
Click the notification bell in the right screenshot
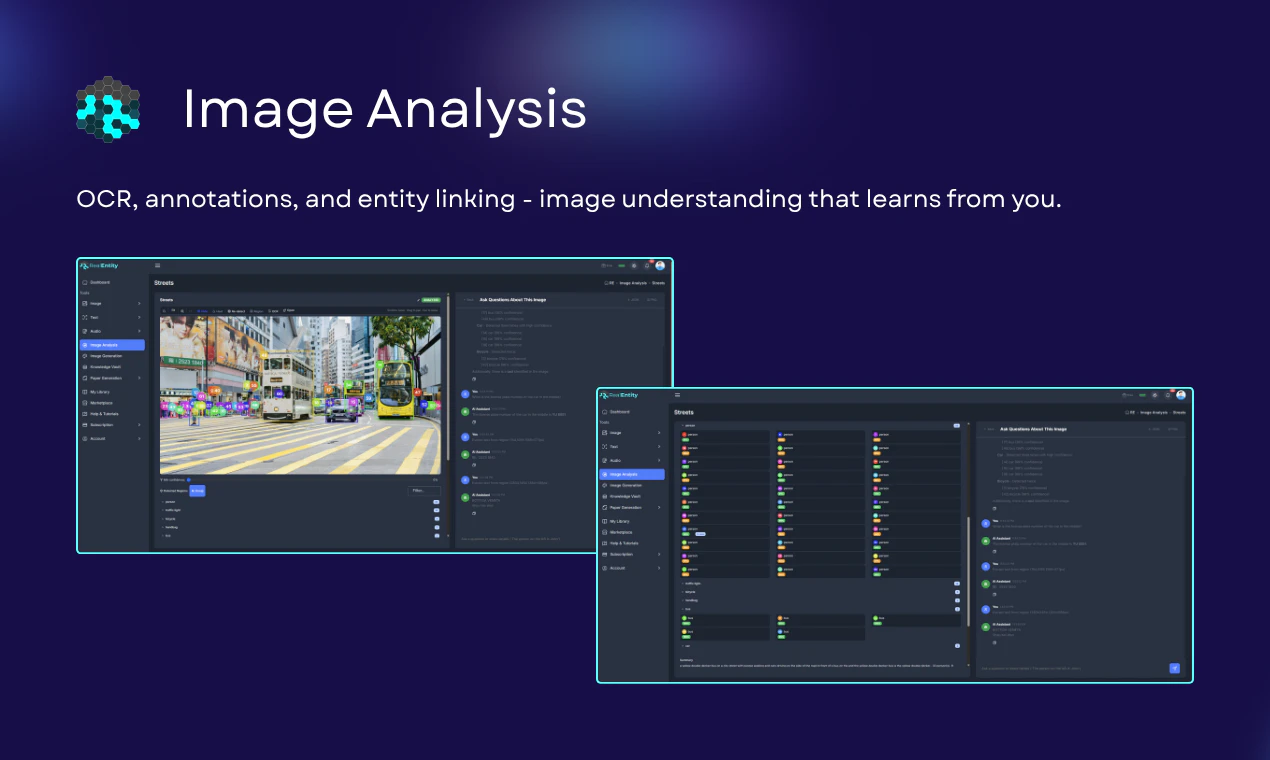tap(1167, 395)
